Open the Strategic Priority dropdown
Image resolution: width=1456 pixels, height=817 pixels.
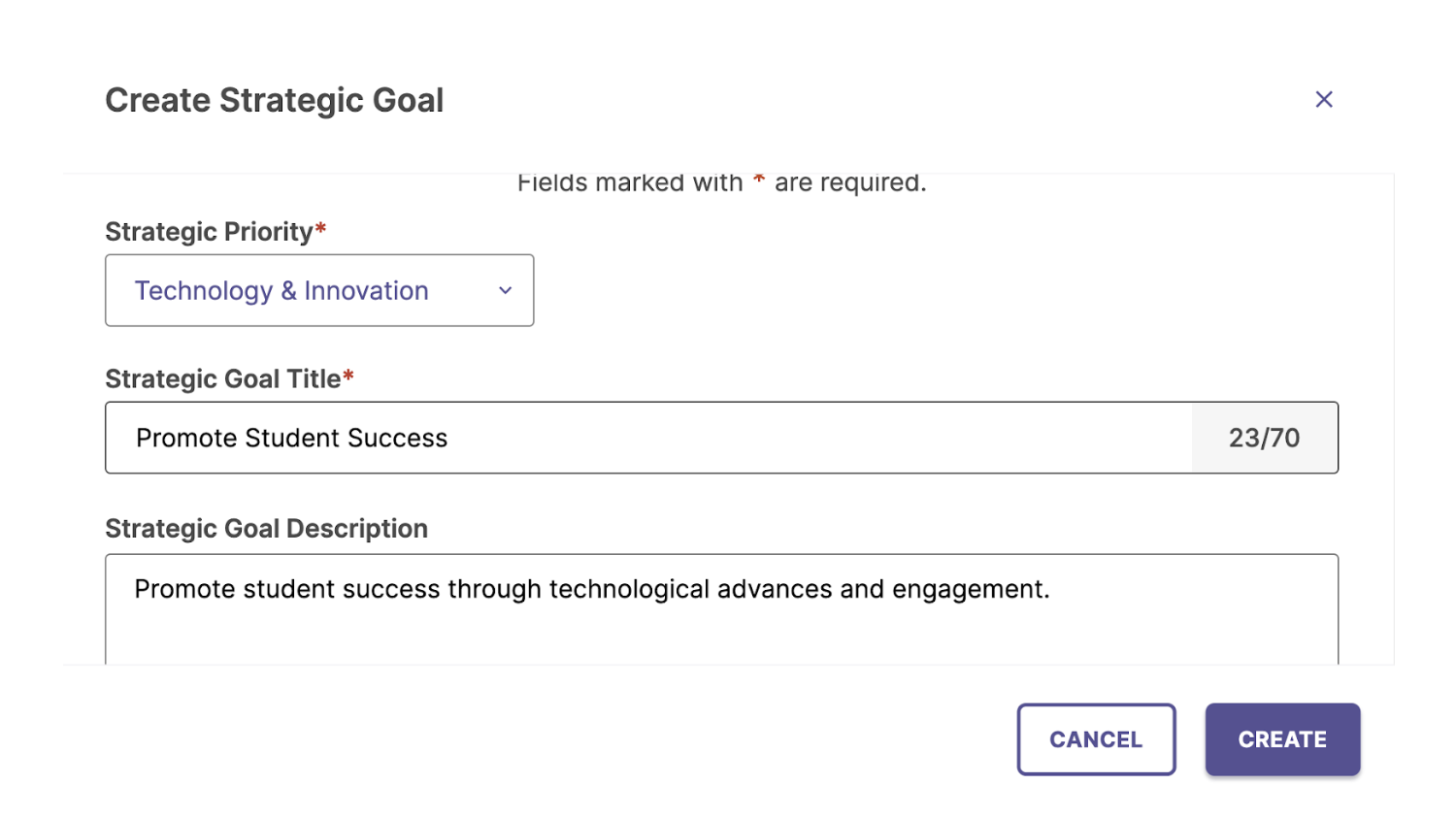click(x=319, y=290)
